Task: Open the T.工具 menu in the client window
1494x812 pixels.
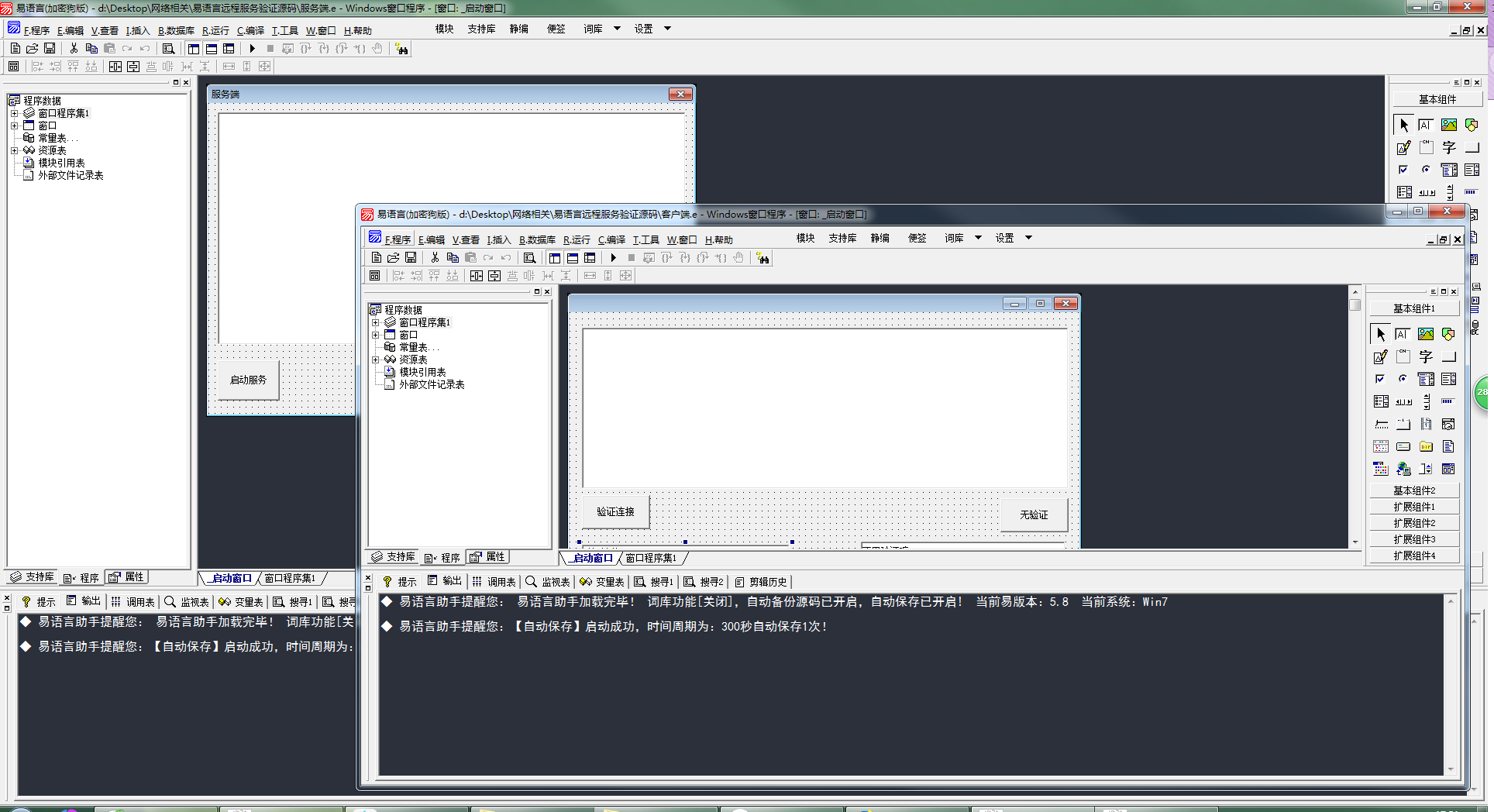Action: (x=645, y=239)
